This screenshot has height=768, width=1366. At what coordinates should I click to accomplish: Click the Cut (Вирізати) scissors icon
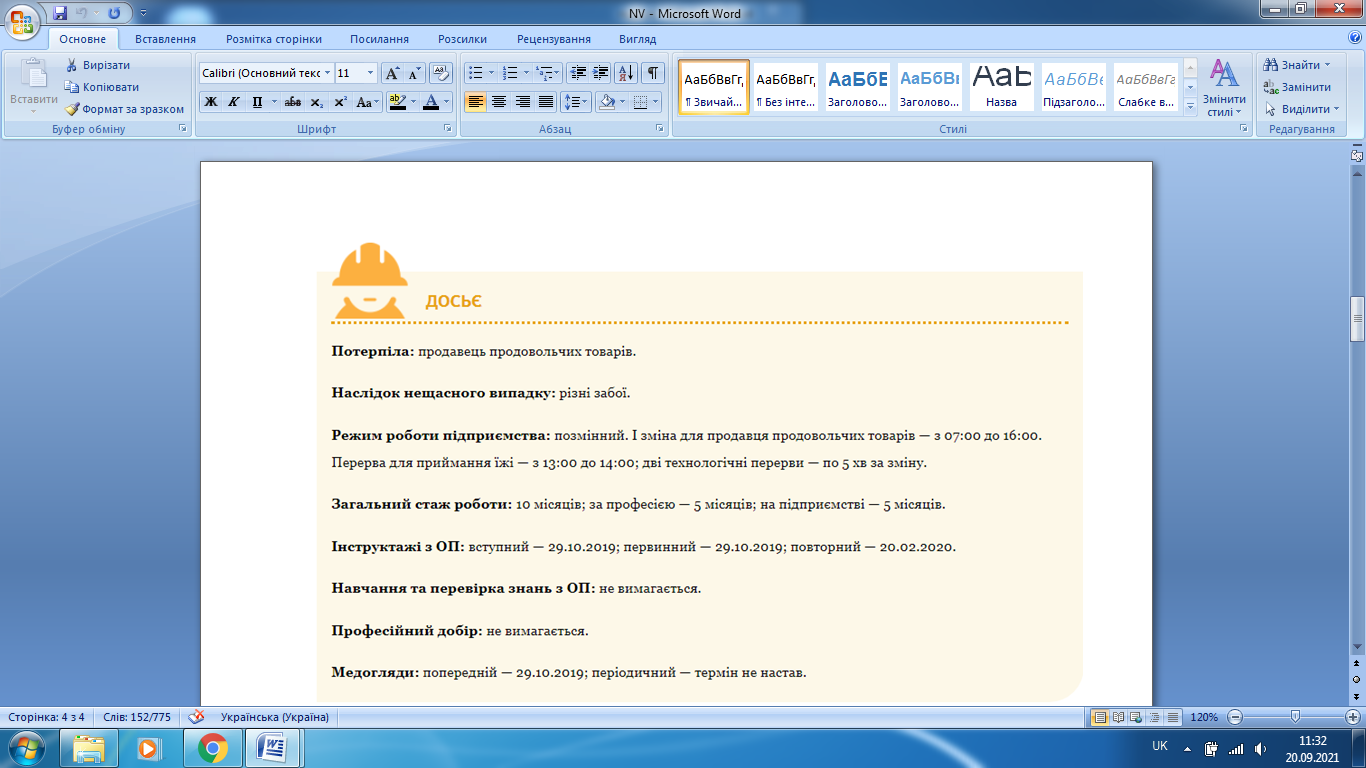pos(72,65)
